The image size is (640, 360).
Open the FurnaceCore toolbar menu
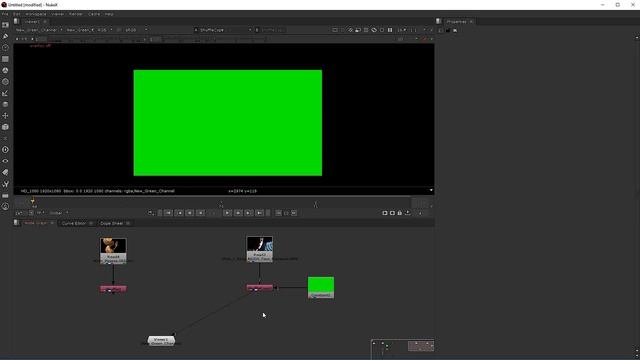(5, 207)
